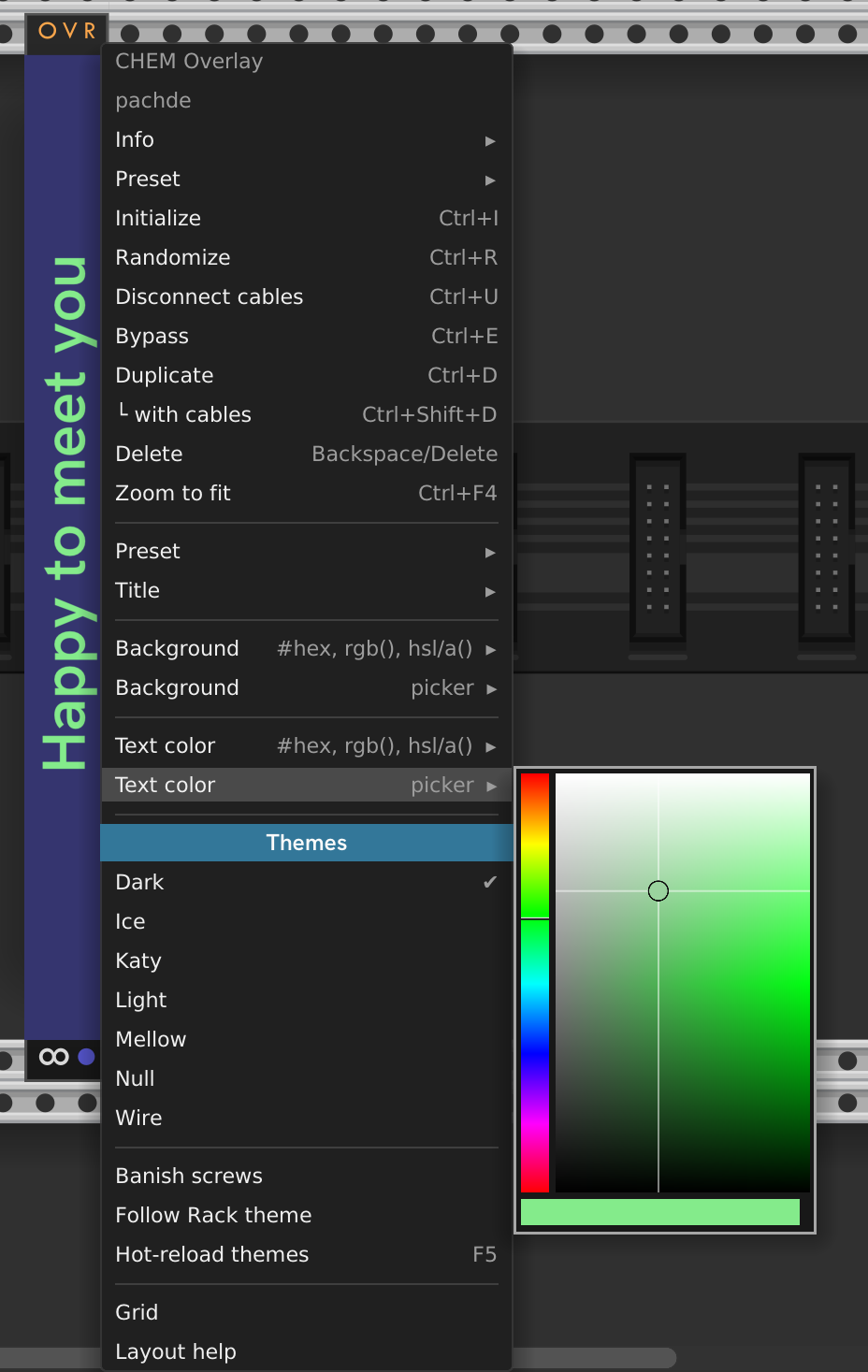This screenshot has width=868, height=1372.
Task: Click the saturation picker circle handle
Action: coord(658,891)
